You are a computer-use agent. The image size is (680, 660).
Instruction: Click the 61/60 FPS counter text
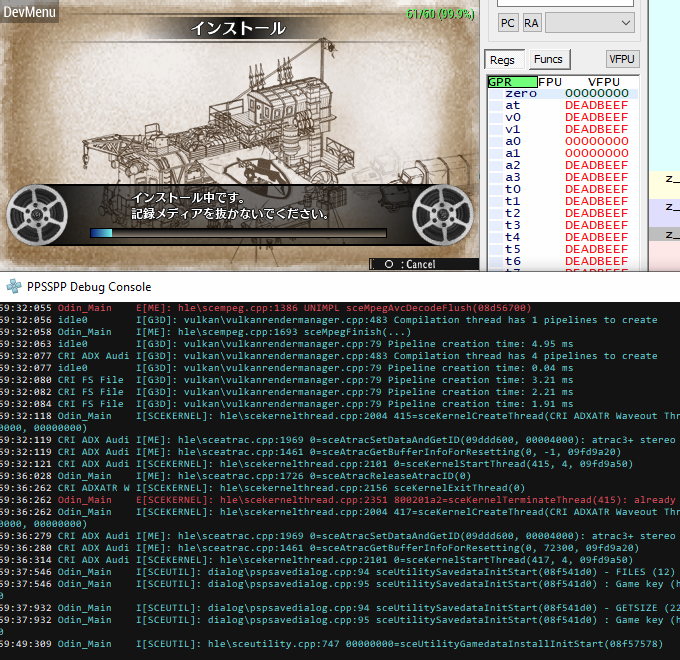[440, 14]
